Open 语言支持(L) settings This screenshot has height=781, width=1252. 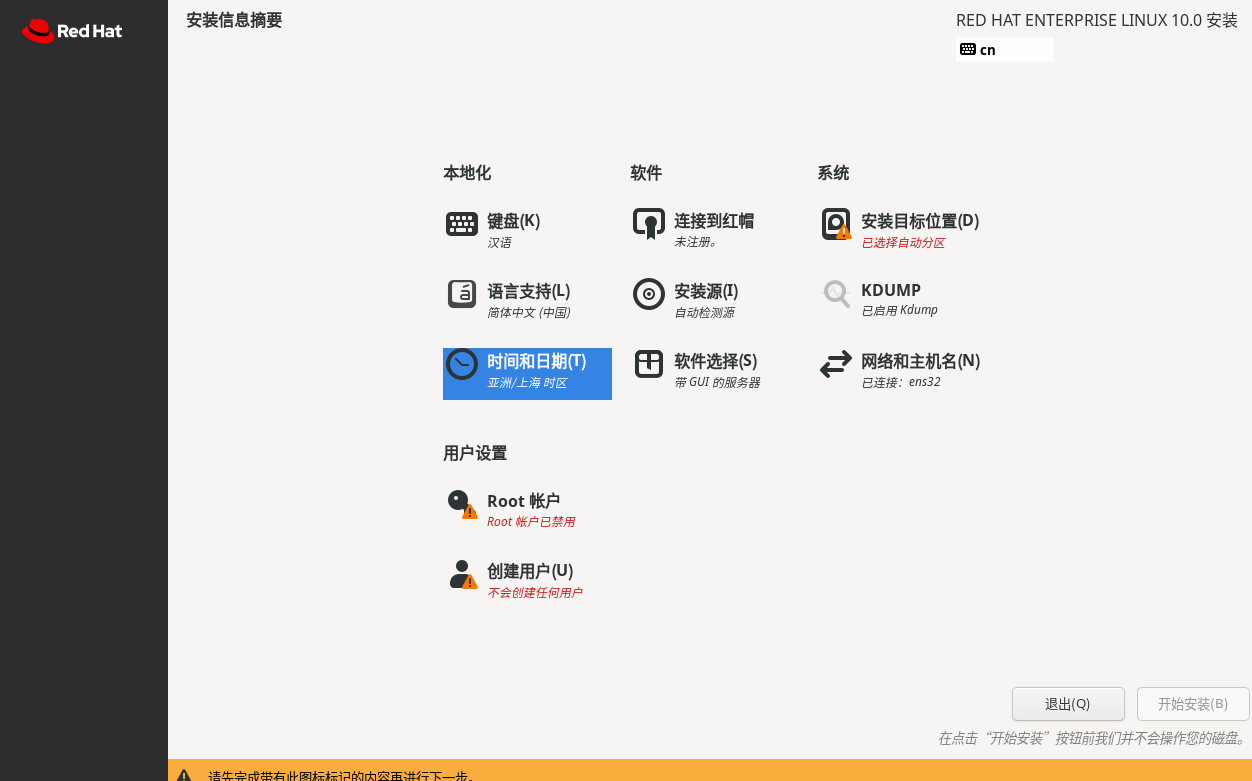pos(528,291)
